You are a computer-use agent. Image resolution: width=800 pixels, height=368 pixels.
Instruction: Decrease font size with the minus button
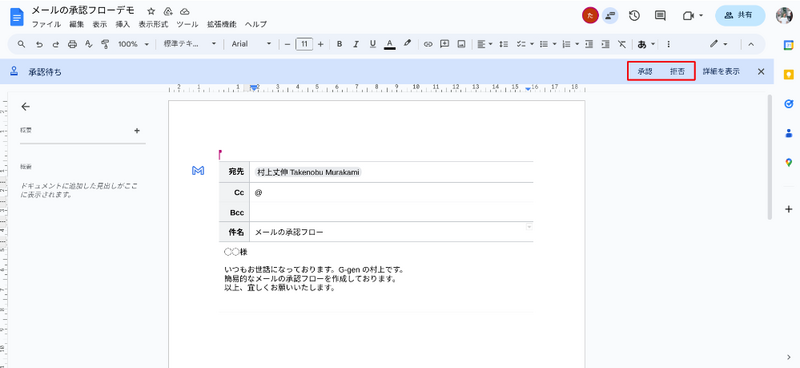(287, 44)
